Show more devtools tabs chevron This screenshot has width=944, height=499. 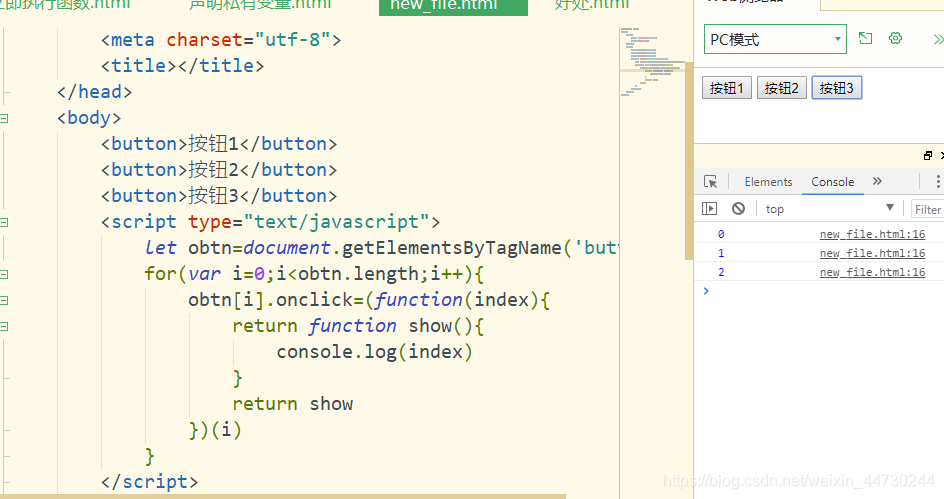coord(877,181)
